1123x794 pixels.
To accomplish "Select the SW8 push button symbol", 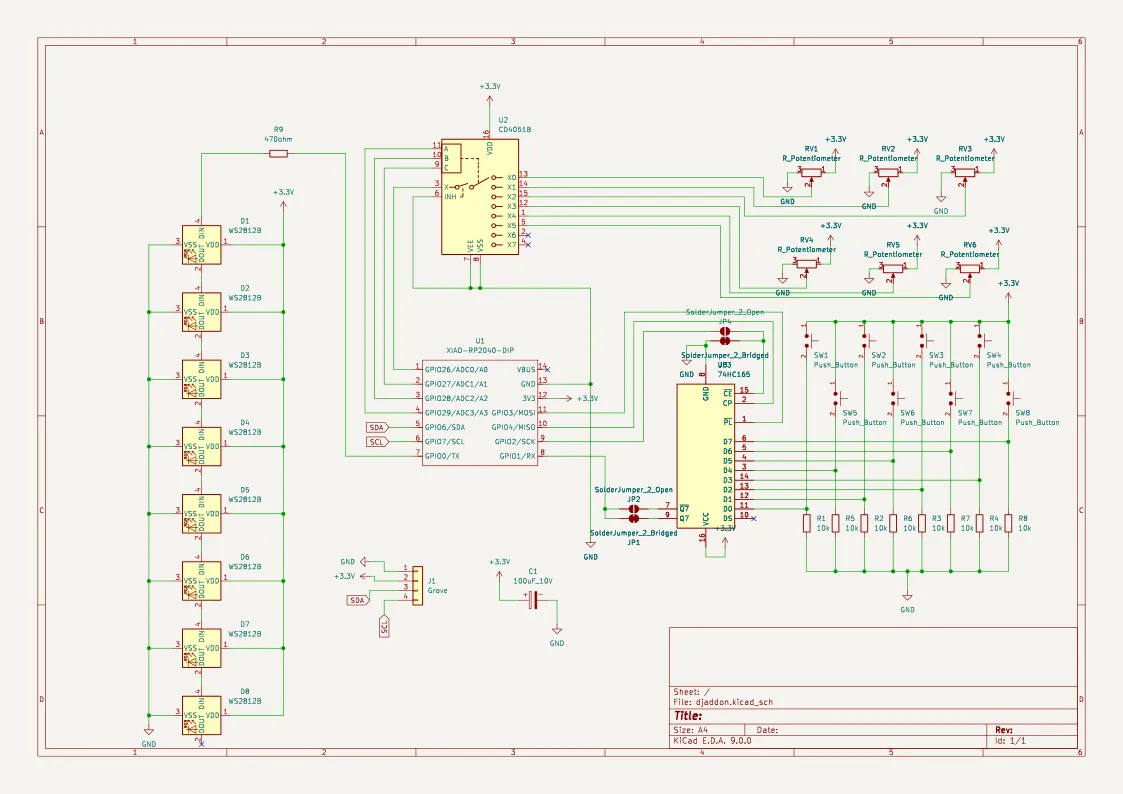I will pyautogui.click(x=1011, y=398).
